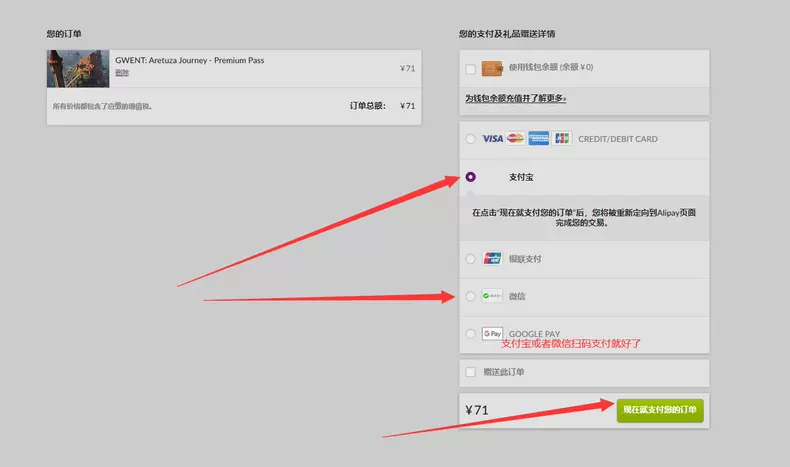The width and height of the screenshot is (790, 467).
Task: Click the 赠送此订单 label
Action: [504, 372]
